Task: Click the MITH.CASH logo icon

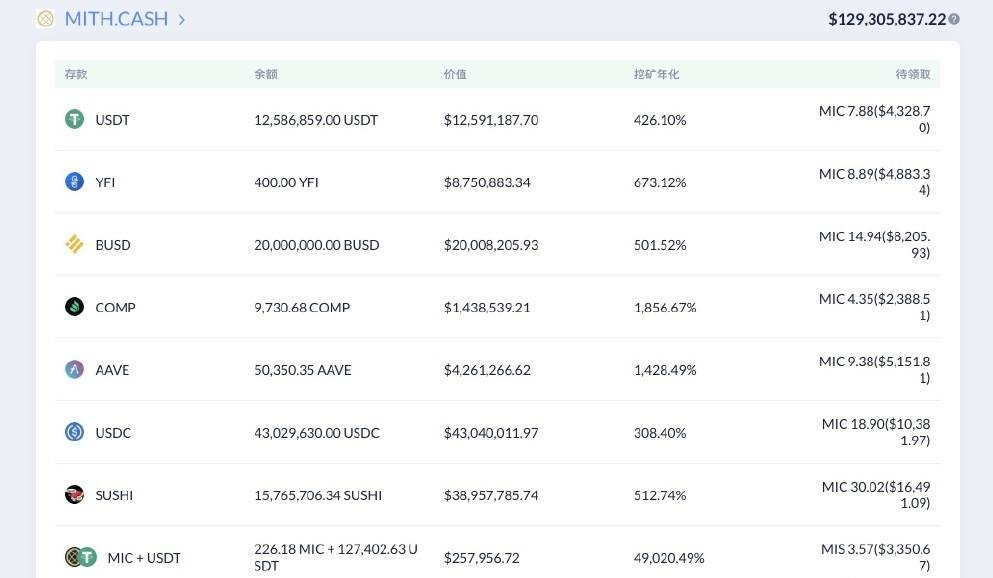Action: pyautogui.click(x=45, y=19)
